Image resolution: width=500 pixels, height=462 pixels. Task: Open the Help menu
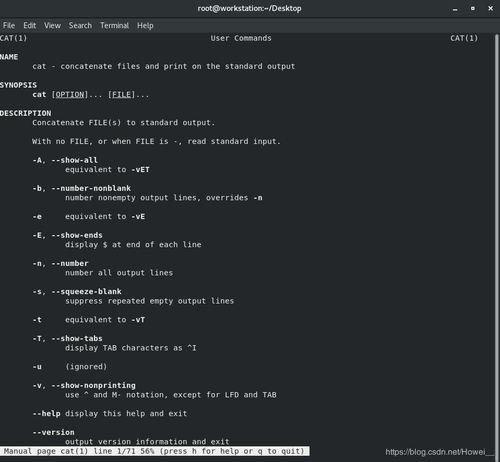(x=145, y=26)
